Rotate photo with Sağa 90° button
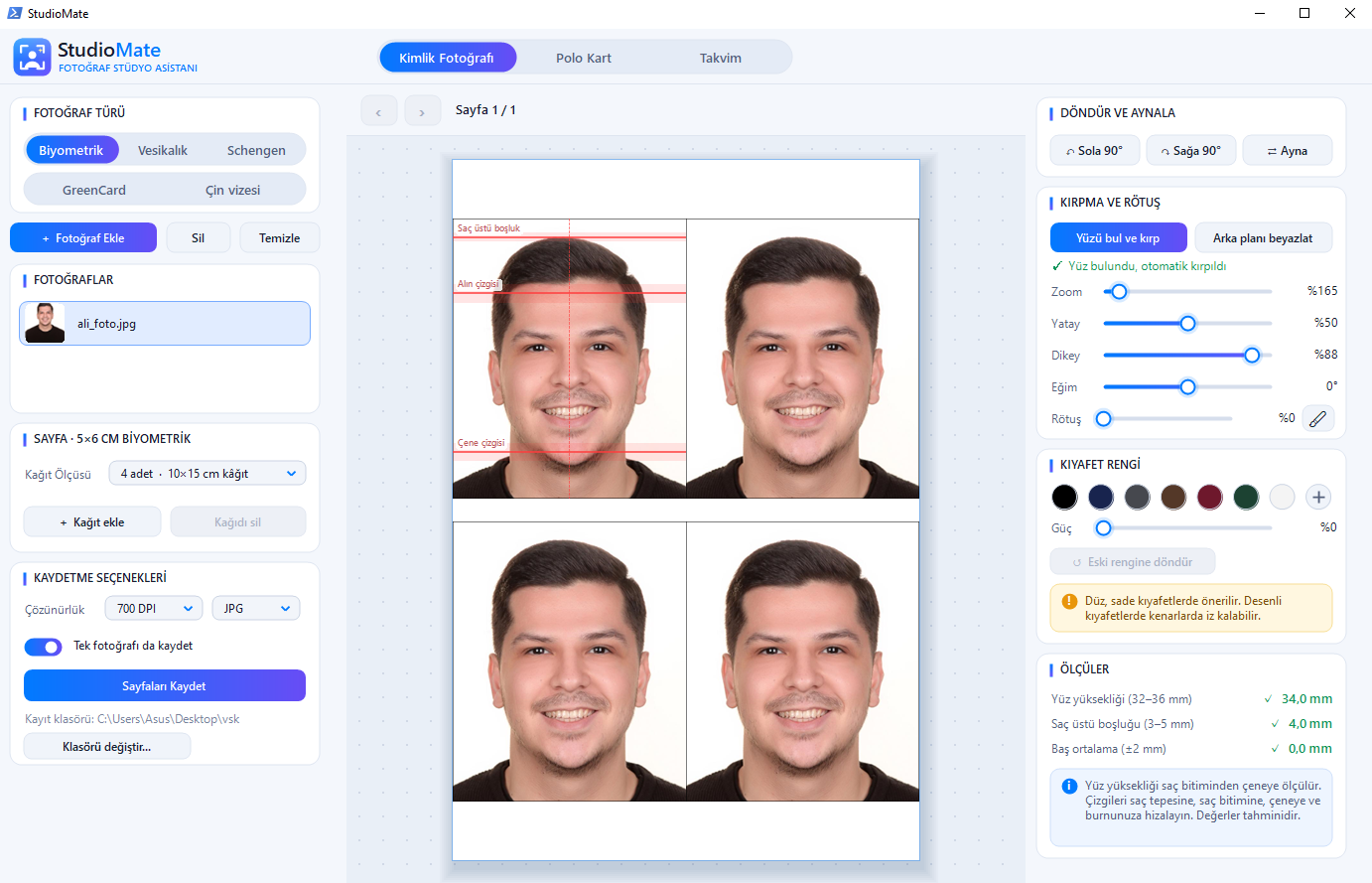Screen dimensions: 1372x883 point(1190,151)
